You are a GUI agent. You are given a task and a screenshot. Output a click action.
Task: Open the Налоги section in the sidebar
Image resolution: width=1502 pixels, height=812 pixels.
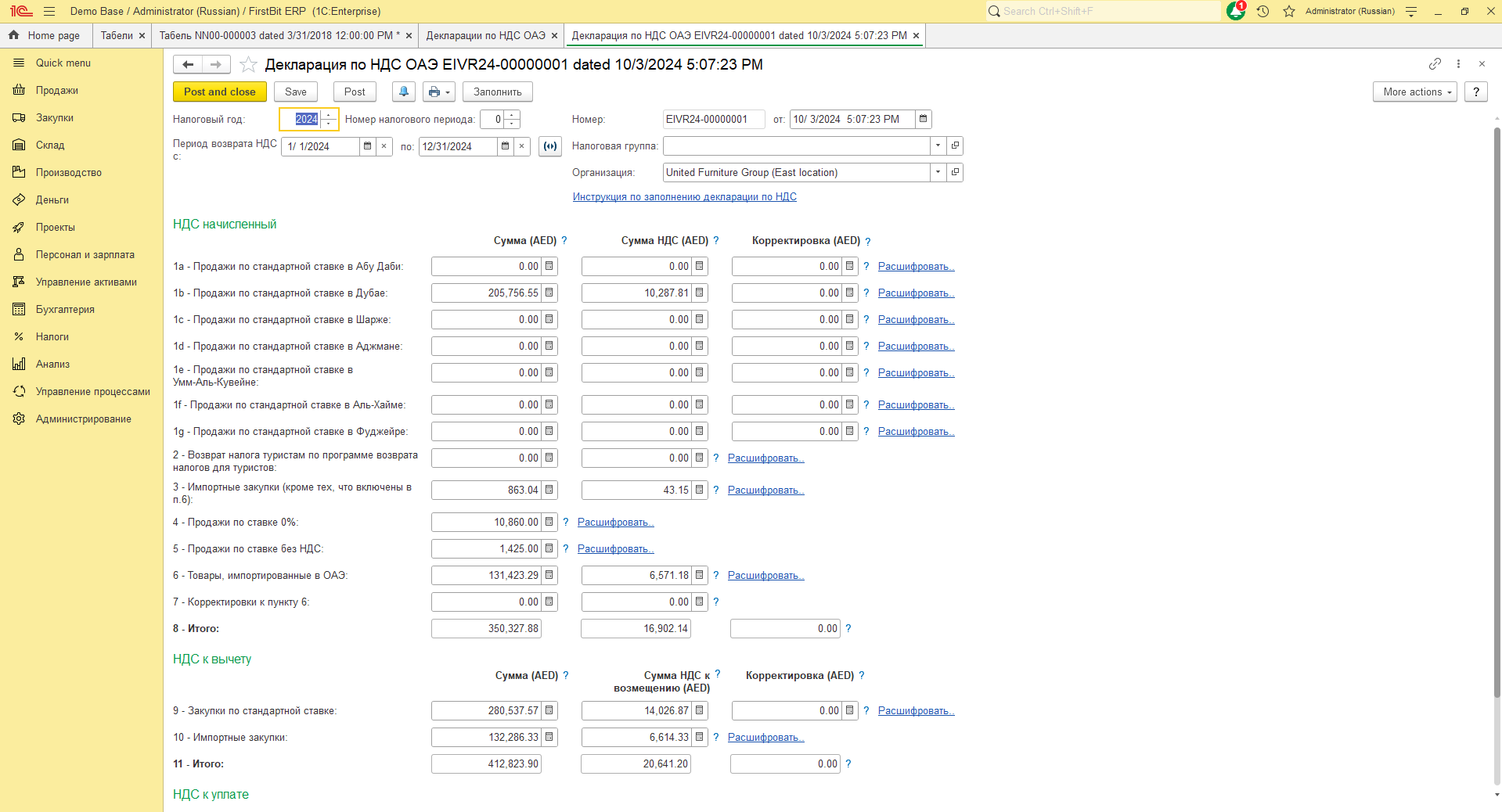[x=52, y=337]
